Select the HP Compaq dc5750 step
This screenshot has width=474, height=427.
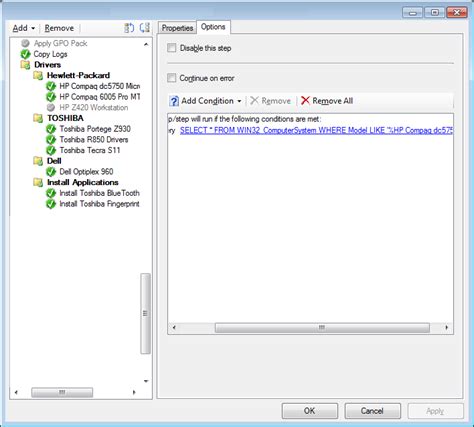(100, 86)
